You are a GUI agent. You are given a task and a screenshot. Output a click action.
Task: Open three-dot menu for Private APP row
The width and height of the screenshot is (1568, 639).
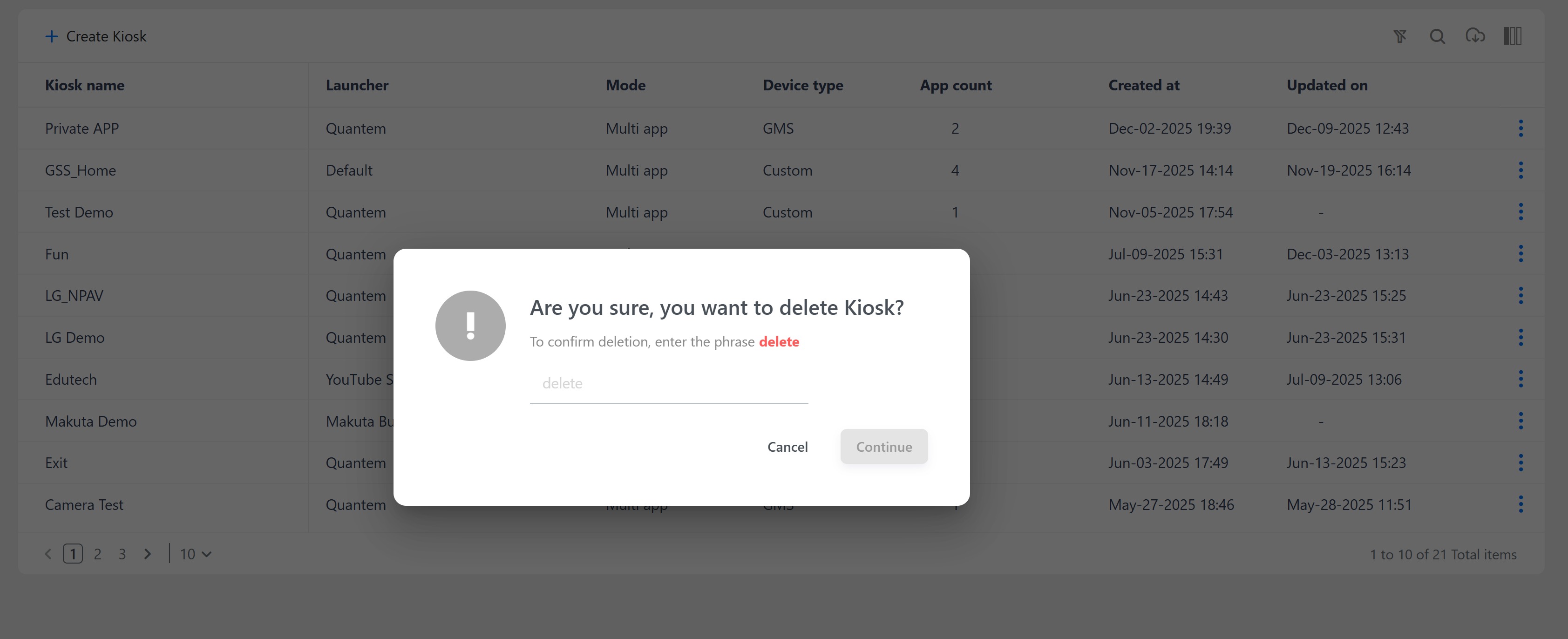pyautogui.click(x=1520, y=129)
